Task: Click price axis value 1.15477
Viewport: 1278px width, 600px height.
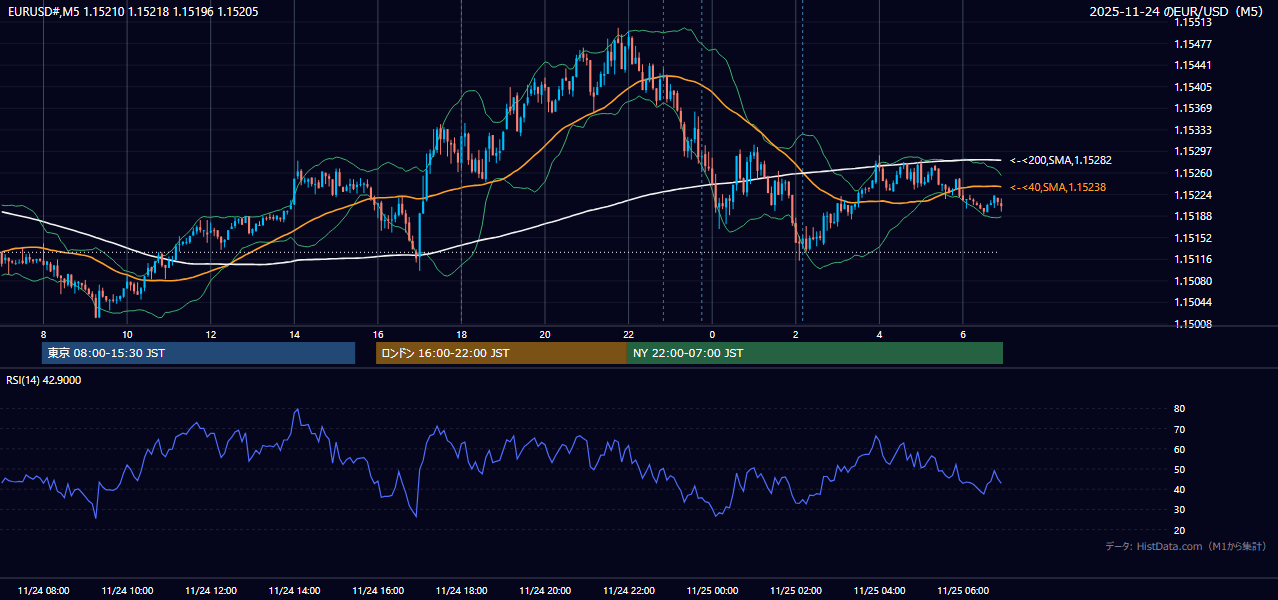Action: click(1193, 44)
